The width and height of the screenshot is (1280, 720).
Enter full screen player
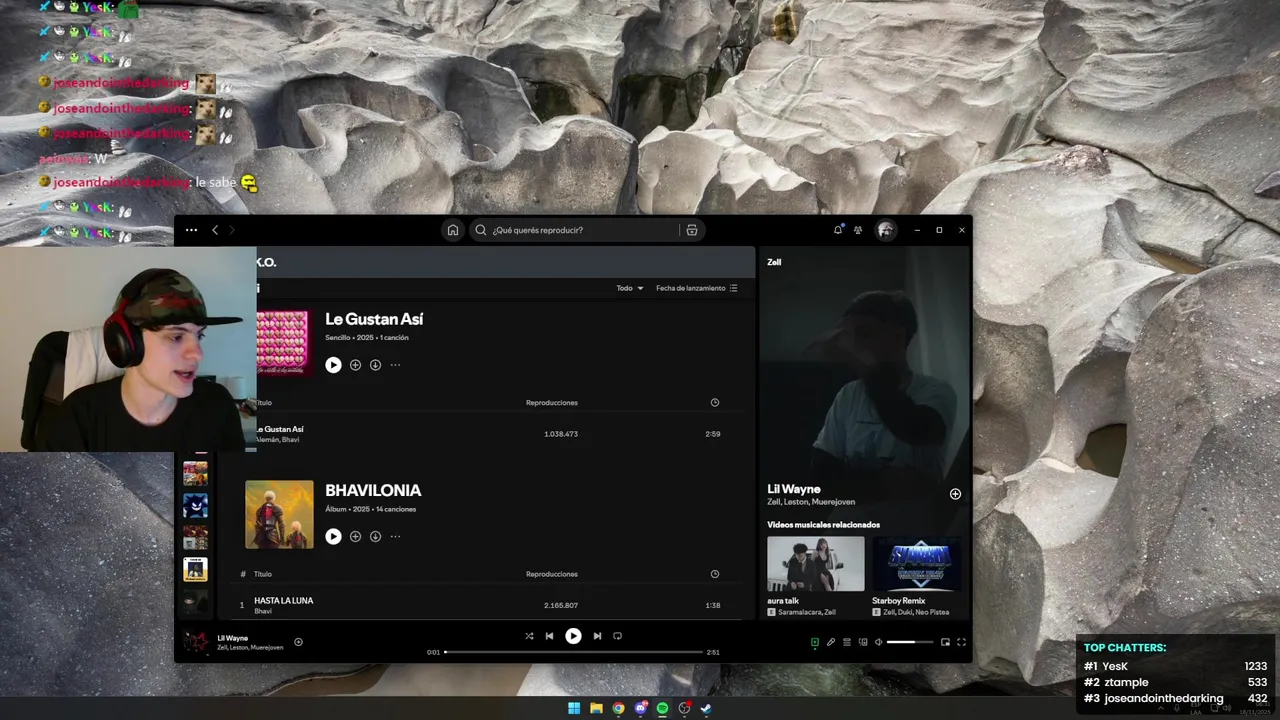coord(961,642)
